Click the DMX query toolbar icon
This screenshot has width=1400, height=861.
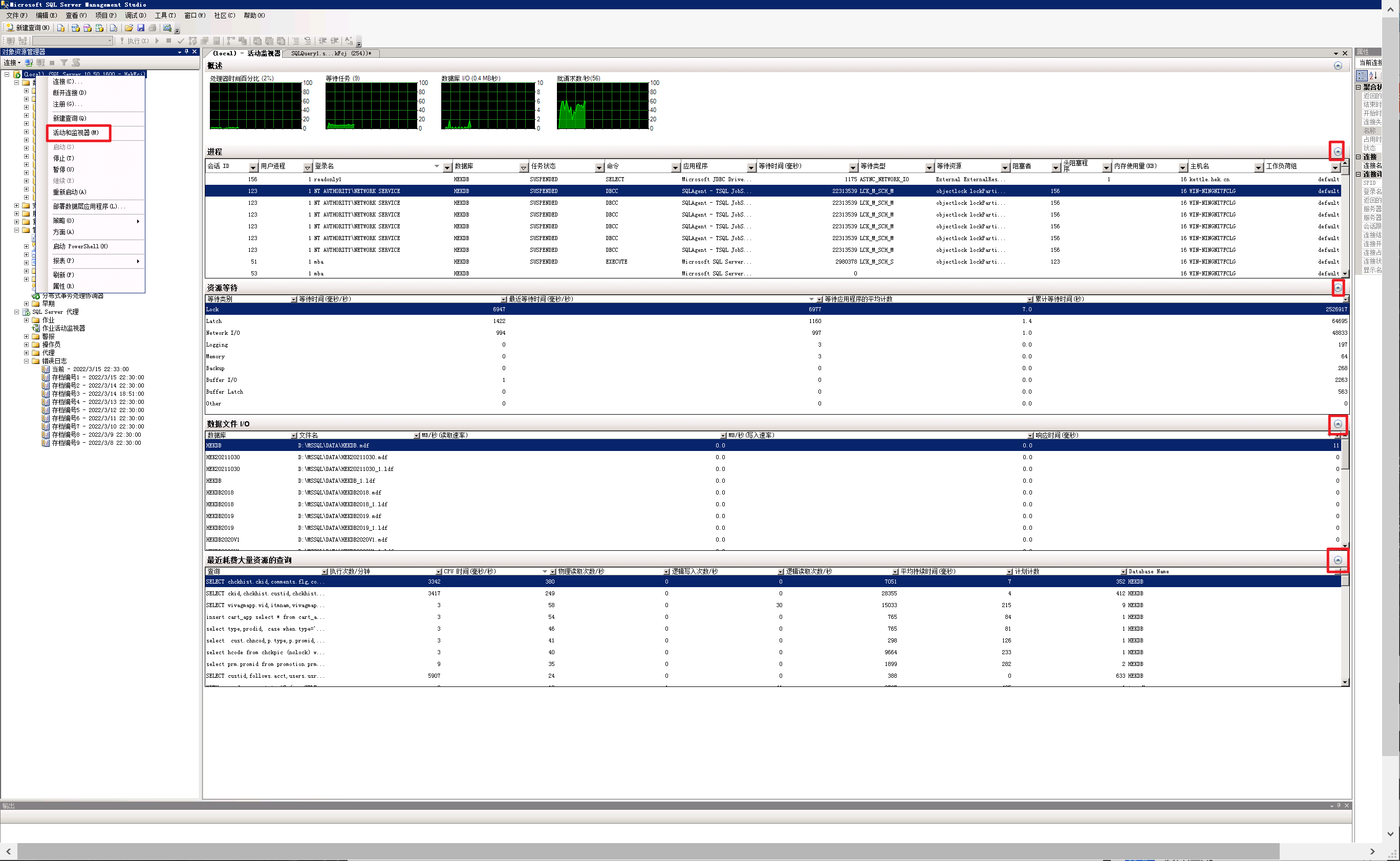click(x=87, y=28)
